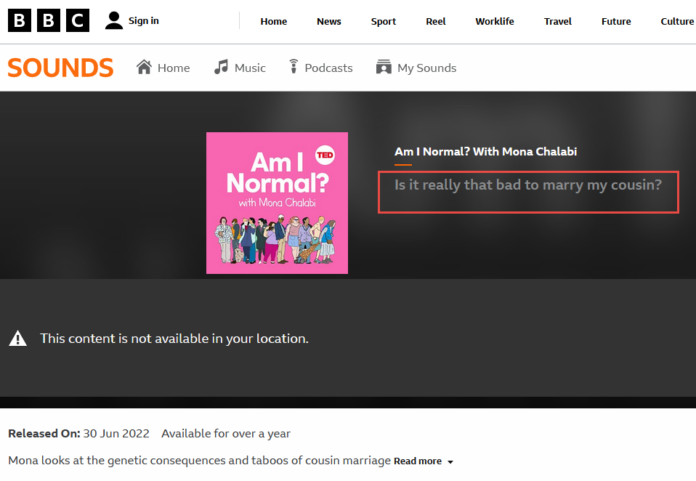Viewport: 696px width, 481px height.
Task: Open the Sport section
Action: [384, 21]
